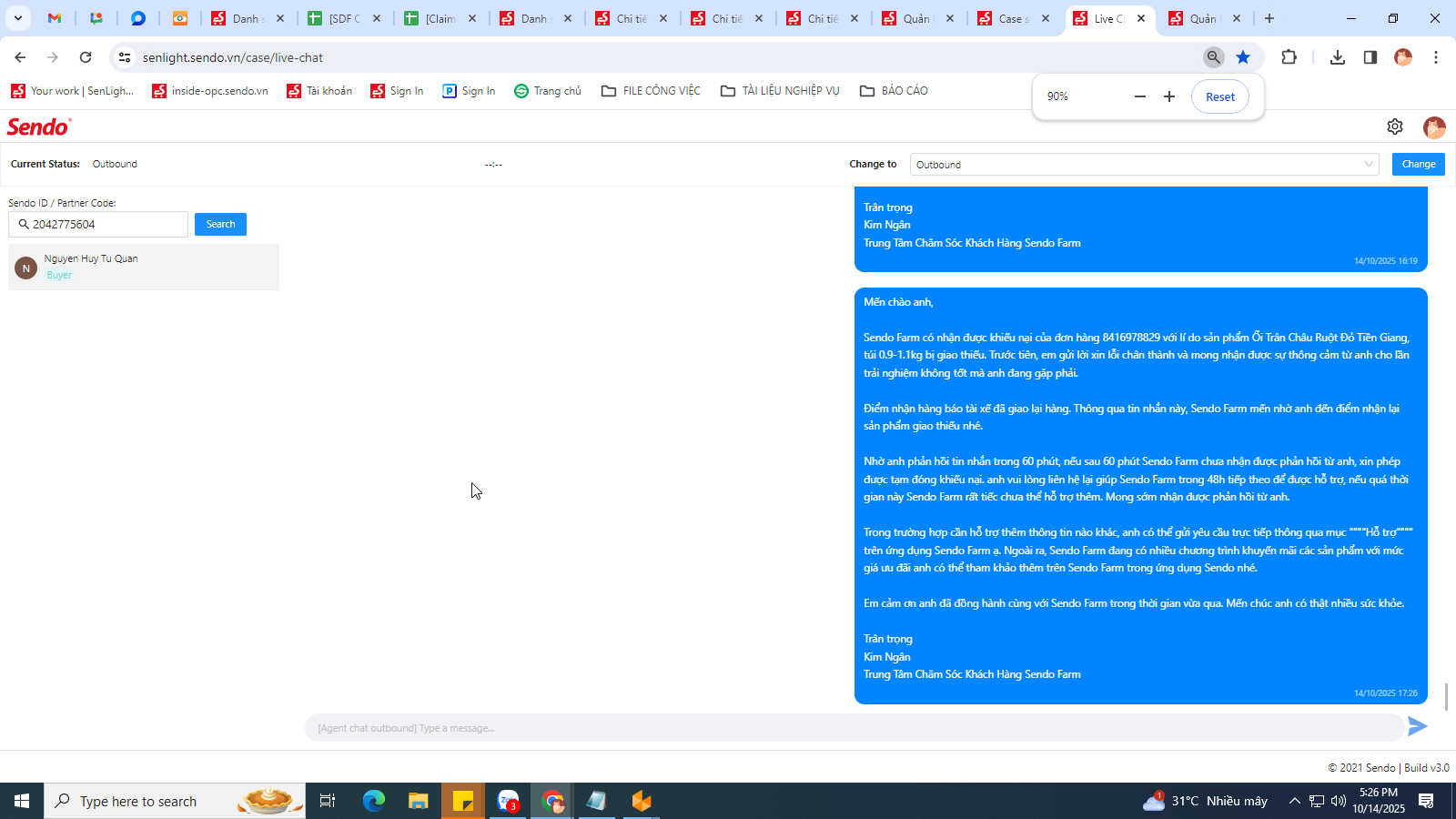Viewport: 1456px width, 819px height.
Task: View site information icon in address bar
Action: (125, 57)
